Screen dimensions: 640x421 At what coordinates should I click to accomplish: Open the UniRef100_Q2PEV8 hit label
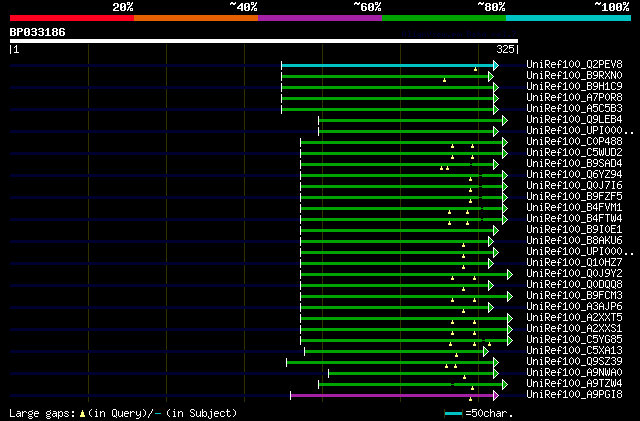click(574, 65)
